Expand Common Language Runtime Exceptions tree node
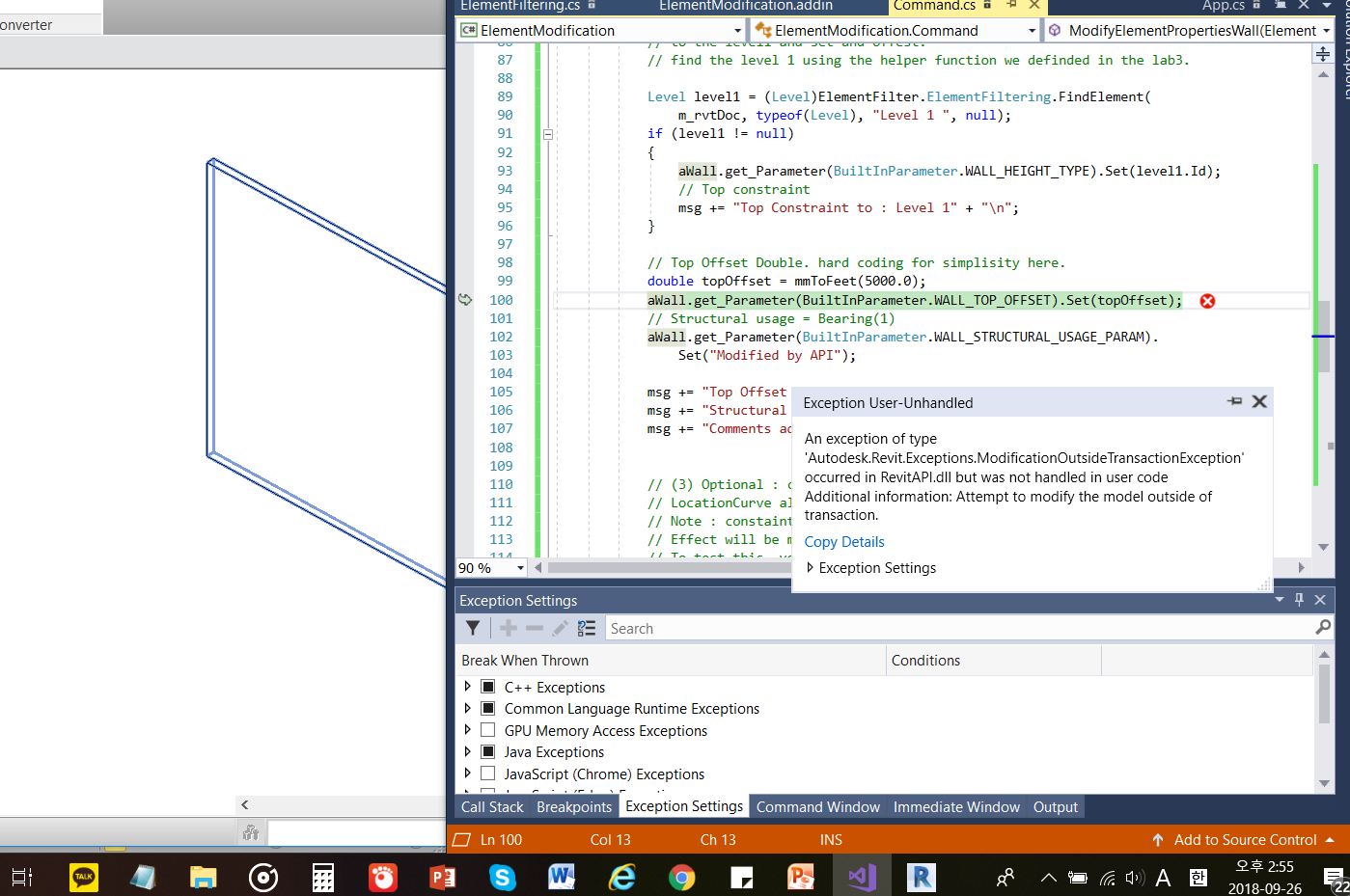This screenshot has height=896, width=1350. (x=468, y=708)
